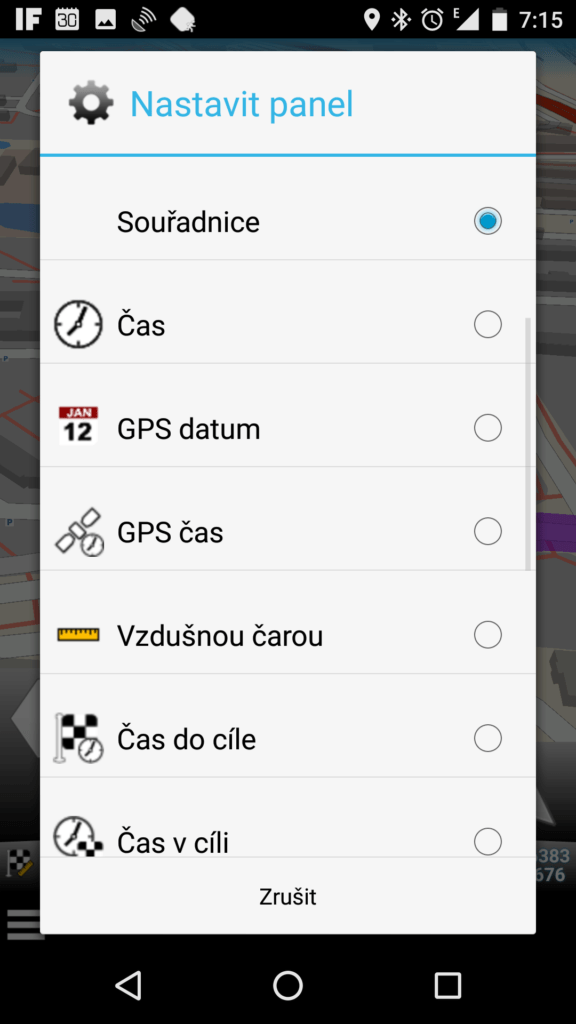This screenshot has width=576, height=1024.
Task: Select the Čas radio button
Action: click(488, 324)
